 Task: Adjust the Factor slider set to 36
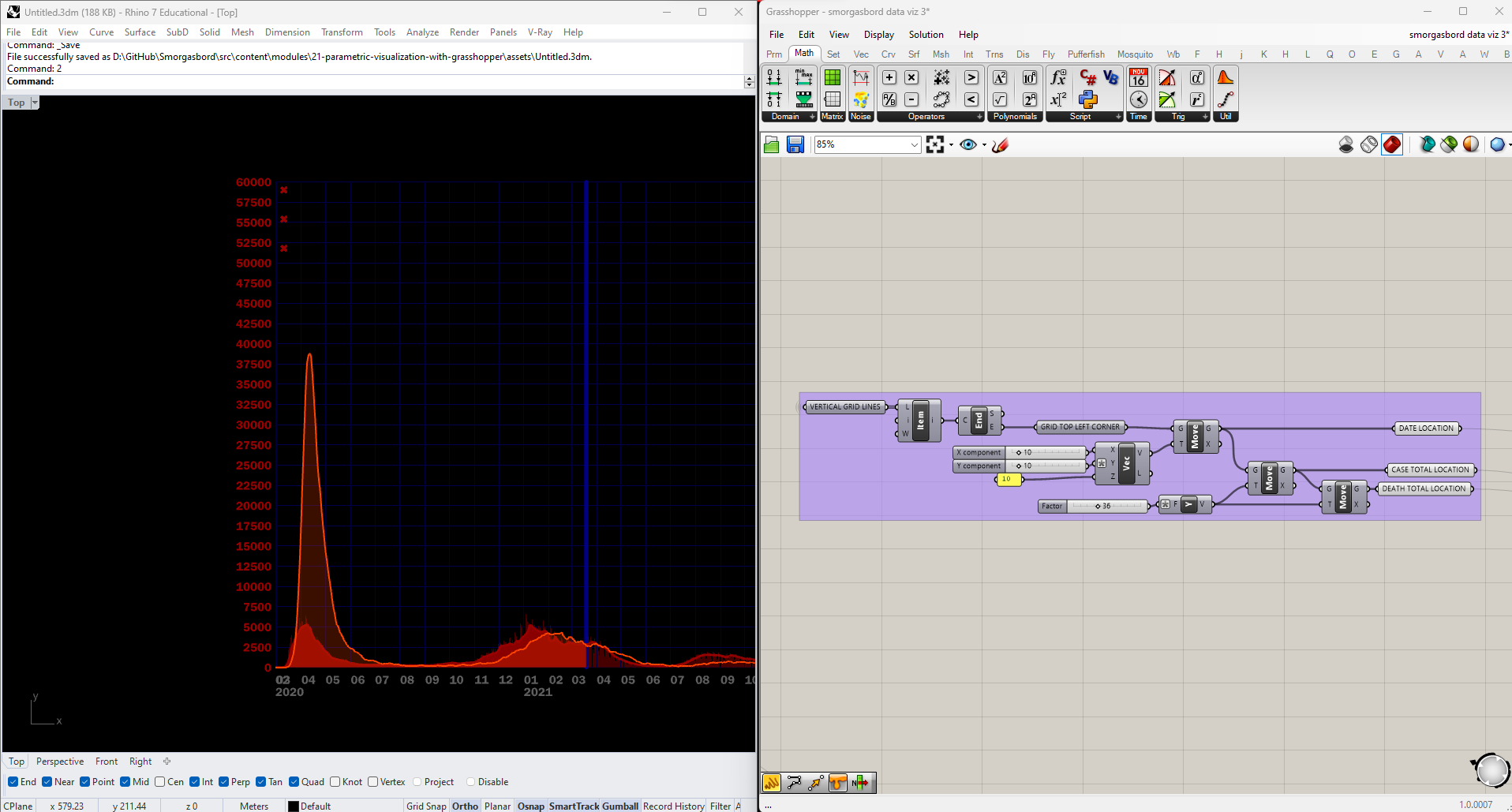[1098, 507]
